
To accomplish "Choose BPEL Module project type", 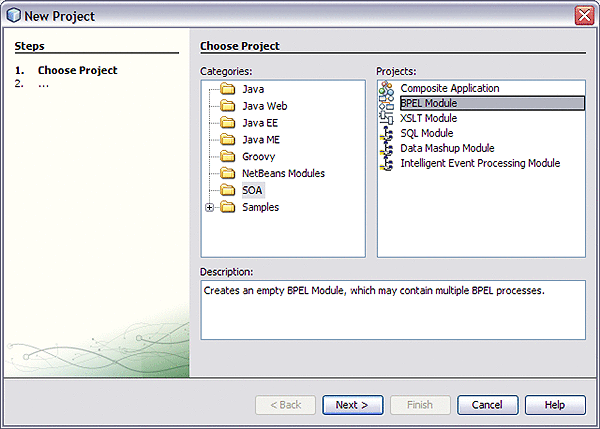I will [x=492, y=103].
